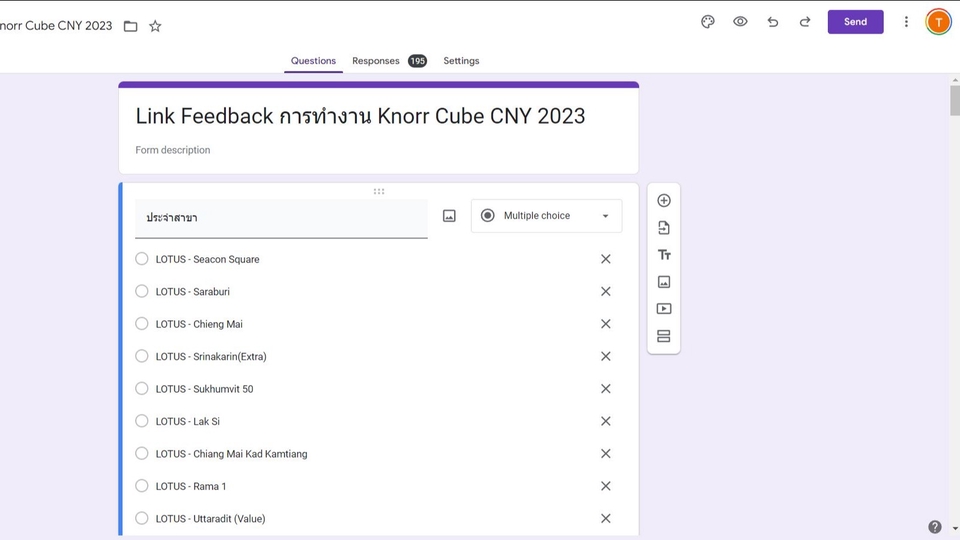960x540 pixels.
Task: Select radio for LOTUS - Lak Si
Action: (x=141, y=421)
